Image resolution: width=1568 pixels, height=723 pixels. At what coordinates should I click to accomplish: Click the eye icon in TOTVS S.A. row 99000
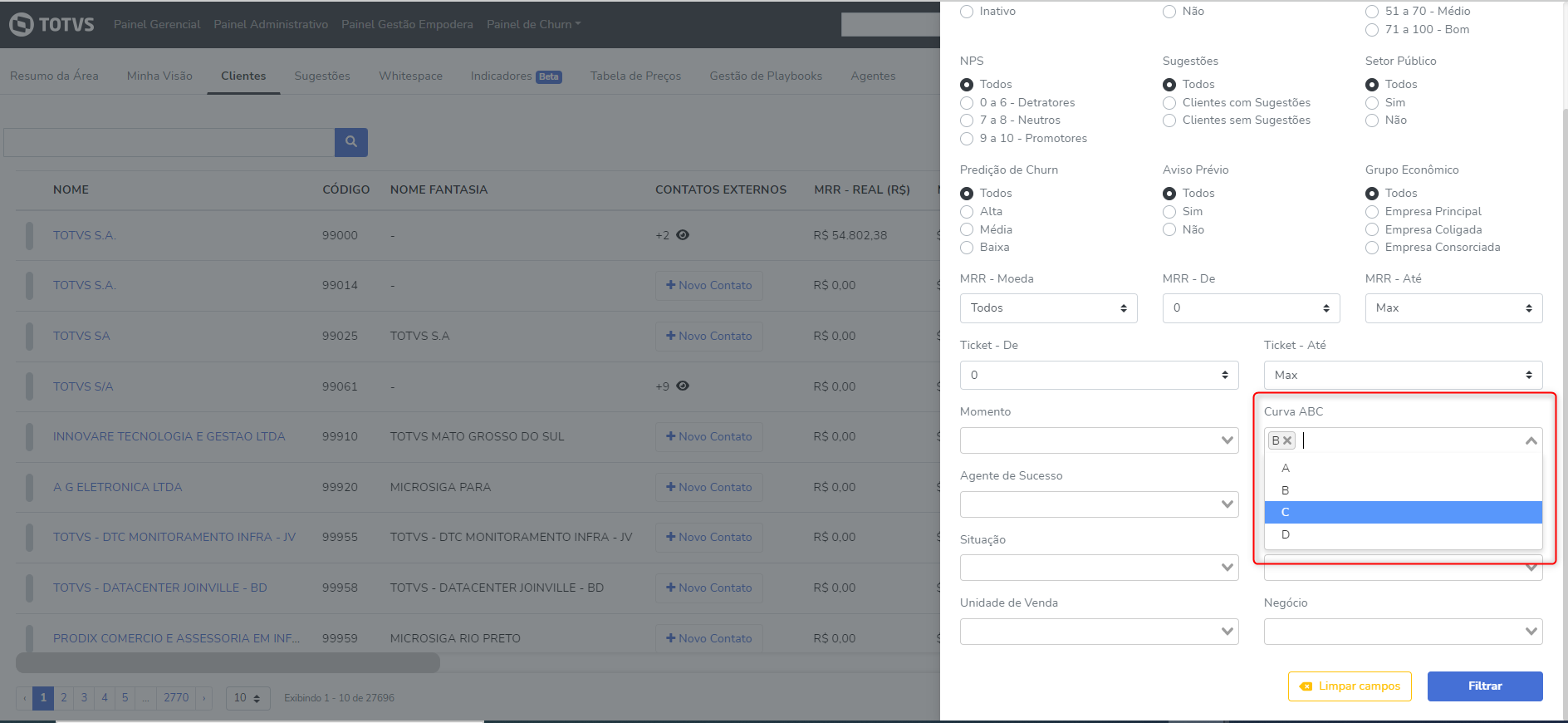683,235
